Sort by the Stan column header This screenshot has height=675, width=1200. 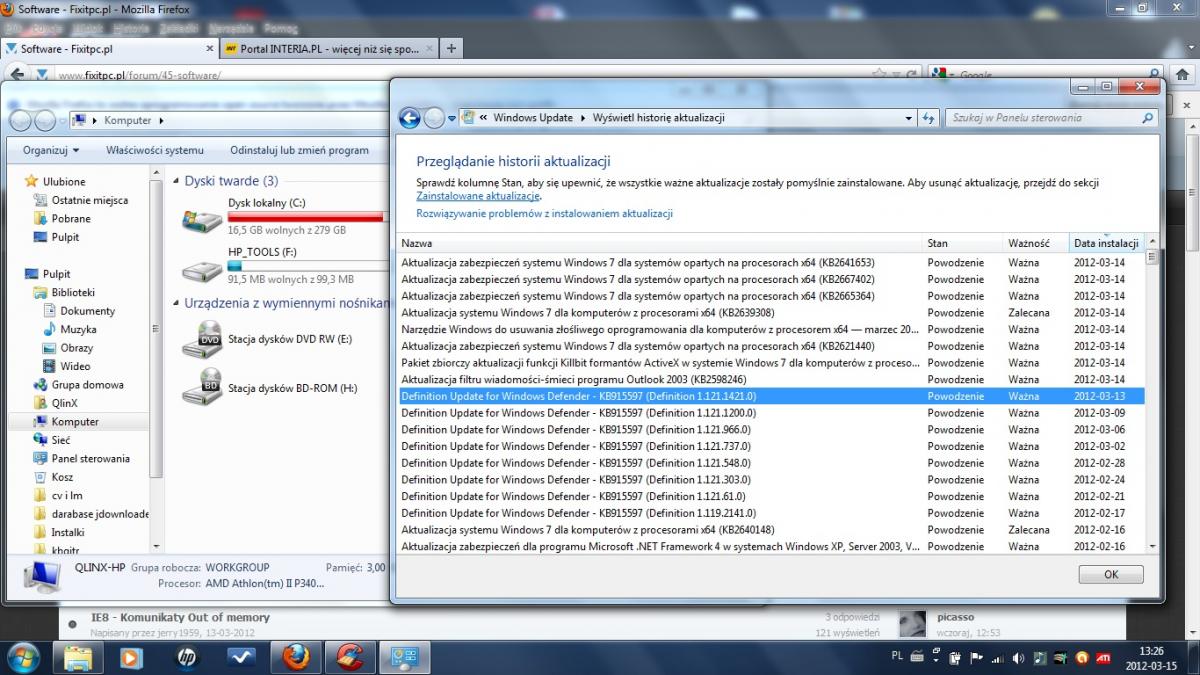(962, 243)
